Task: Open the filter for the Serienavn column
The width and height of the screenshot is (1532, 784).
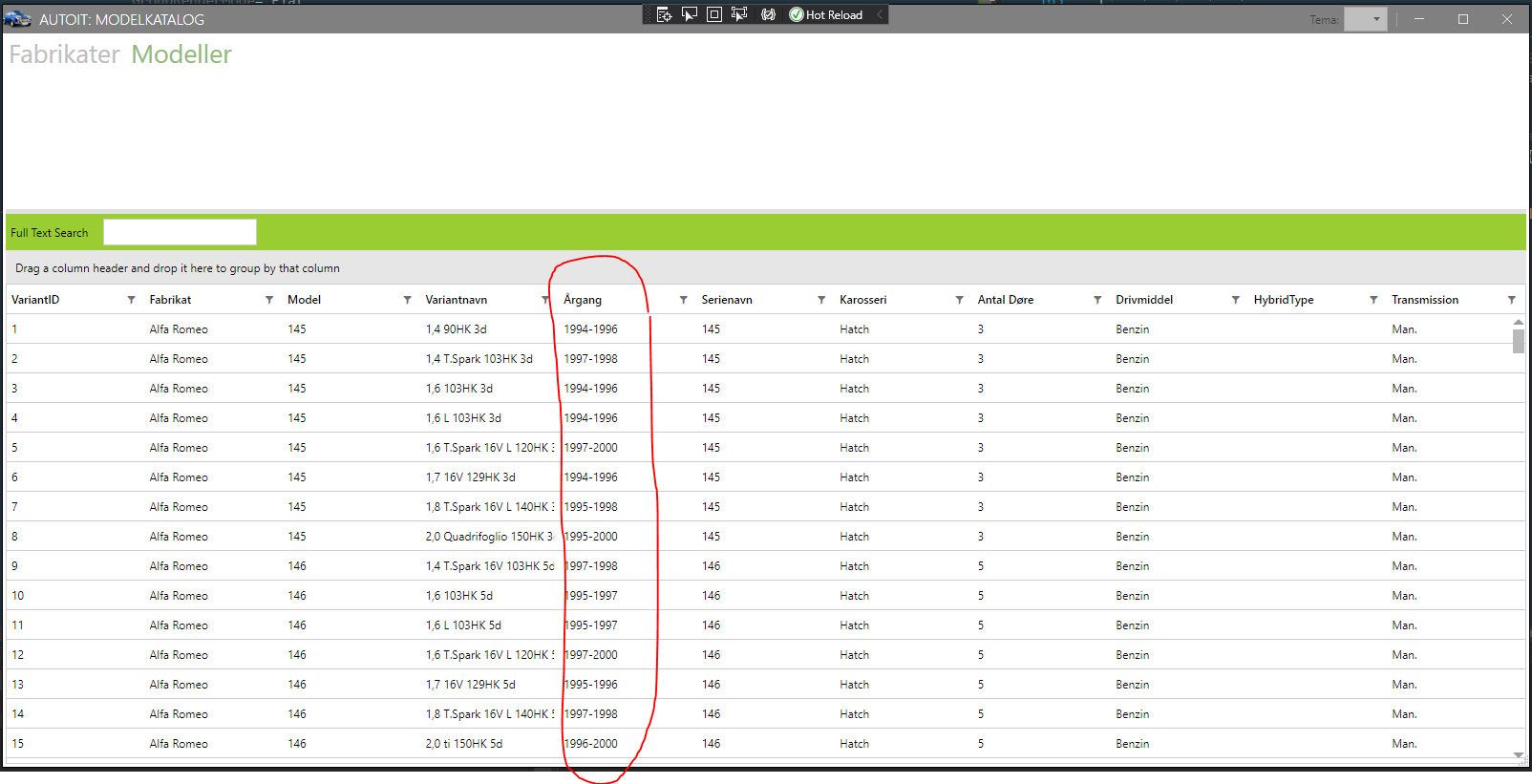Action: pyautogui.click(x=821, y=300)
